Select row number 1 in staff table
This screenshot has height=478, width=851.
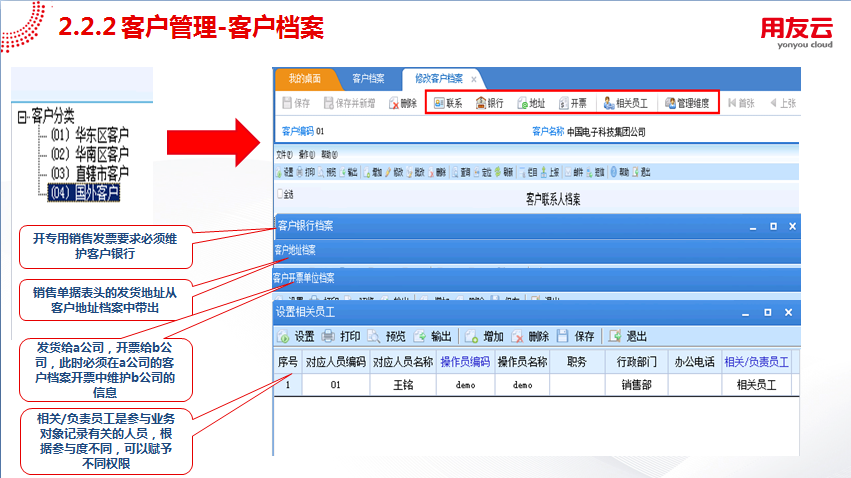pyautogui.click(x=288, y=385)
